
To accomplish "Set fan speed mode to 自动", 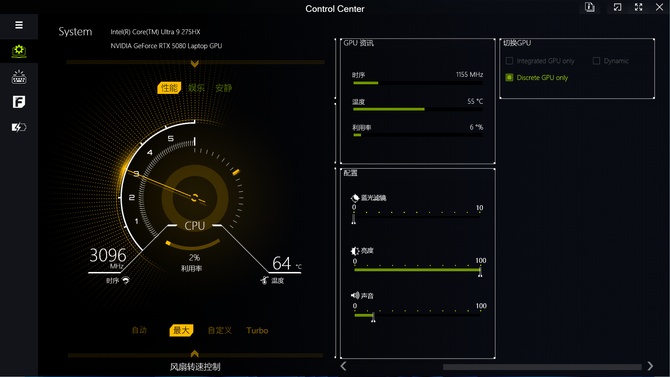I will (139, 330).
